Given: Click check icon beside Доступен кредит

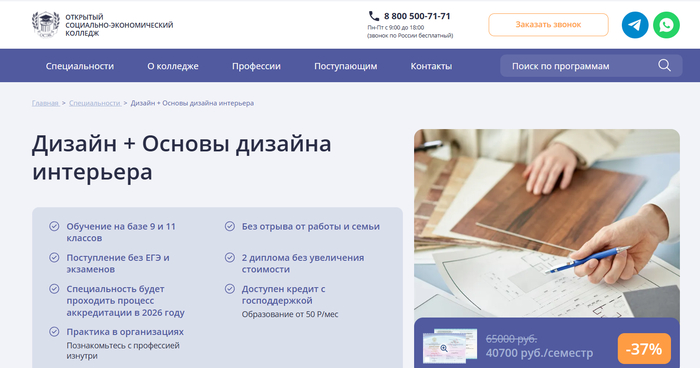Looking at the screenshot, I should [x=229, y=289].
